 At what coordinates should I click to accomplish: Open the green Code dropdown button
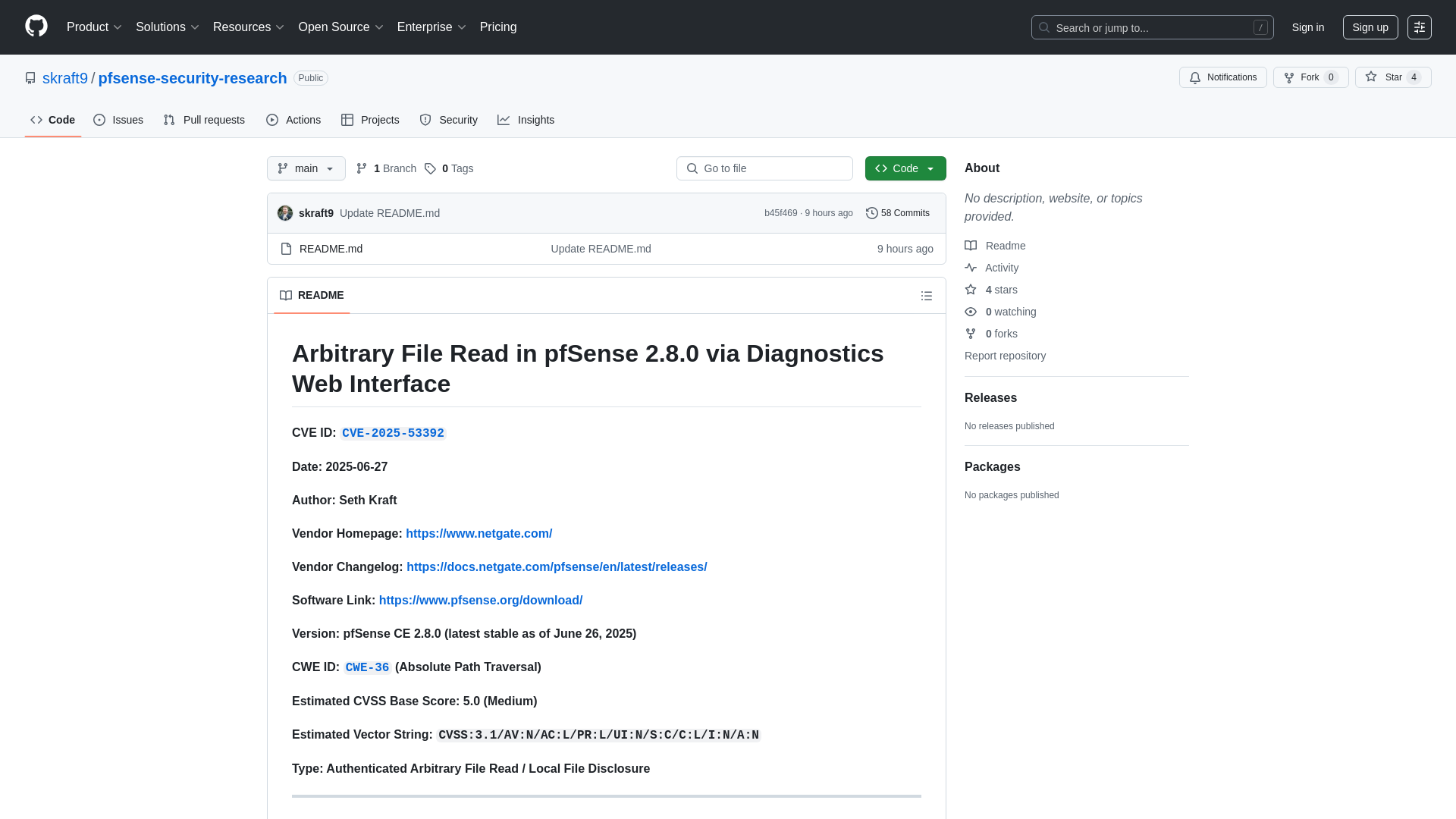905,168
